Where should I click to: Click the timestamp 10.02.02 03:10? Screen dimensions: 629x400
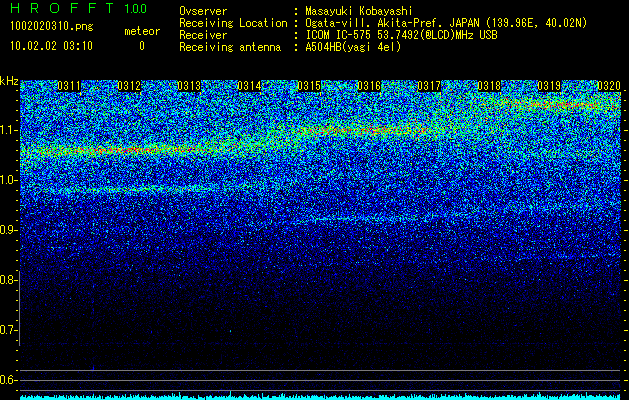(51, 46)
